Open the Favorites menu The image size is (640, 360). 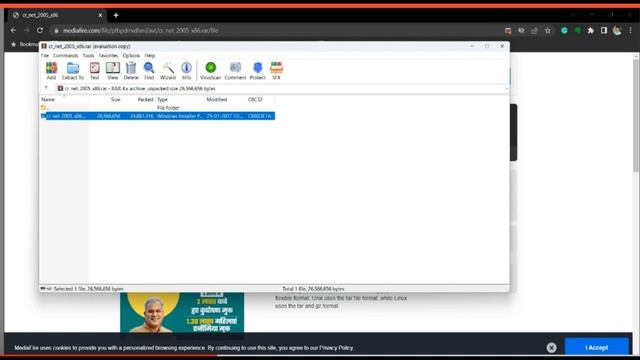tap(108, 56)
